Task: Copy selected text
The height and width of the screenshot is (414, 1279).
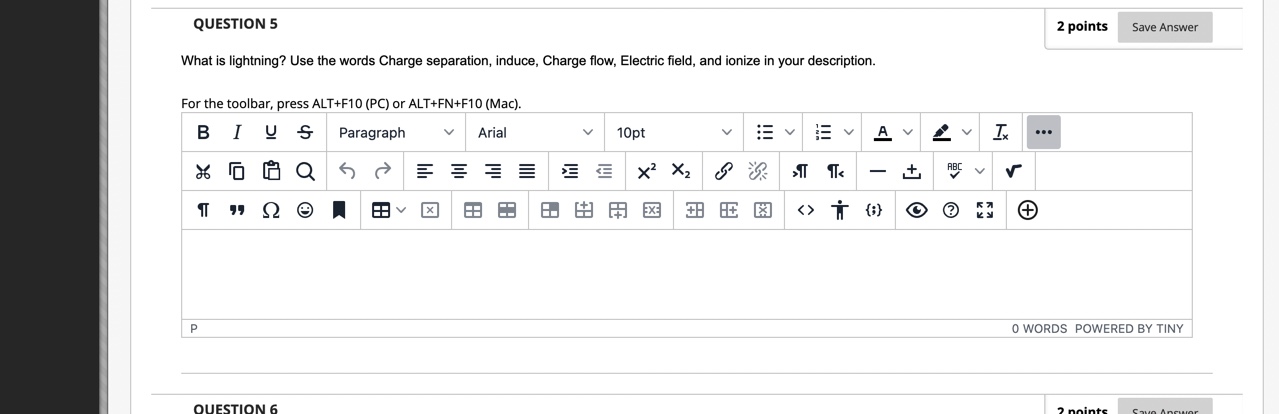Action: pos(237,172)
